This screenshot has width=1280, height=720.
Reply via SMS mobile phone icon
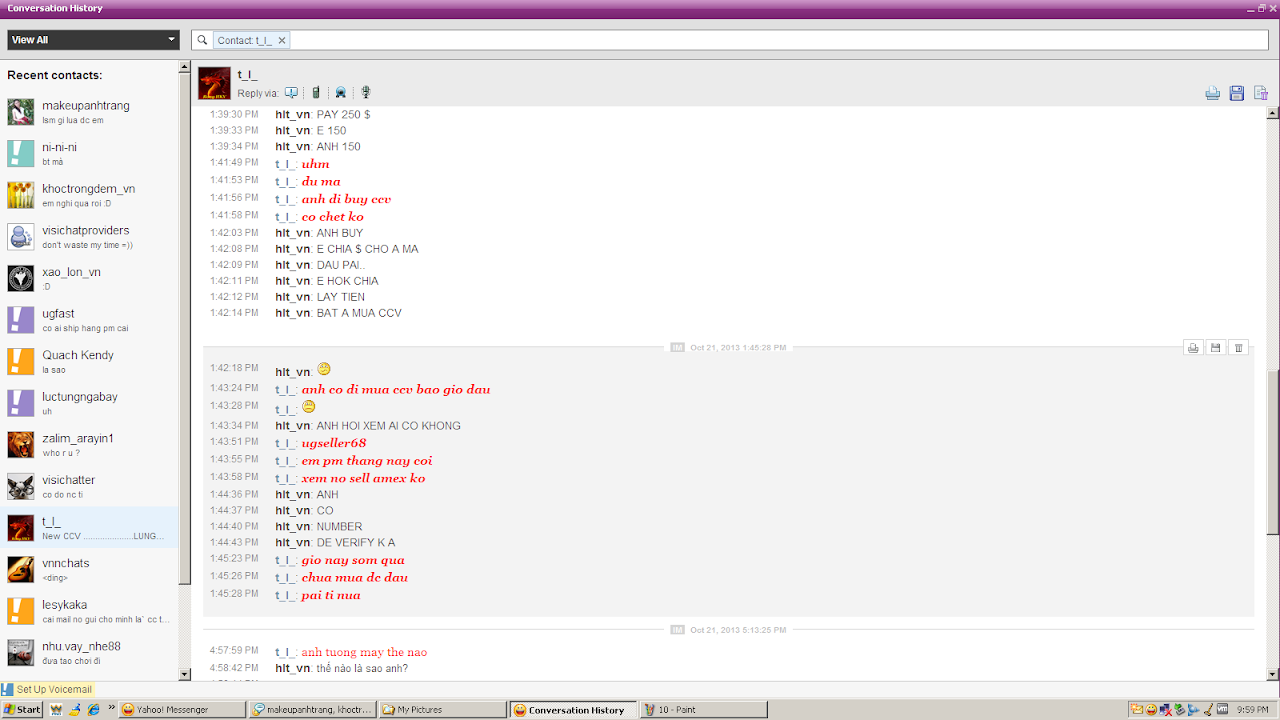316,93
